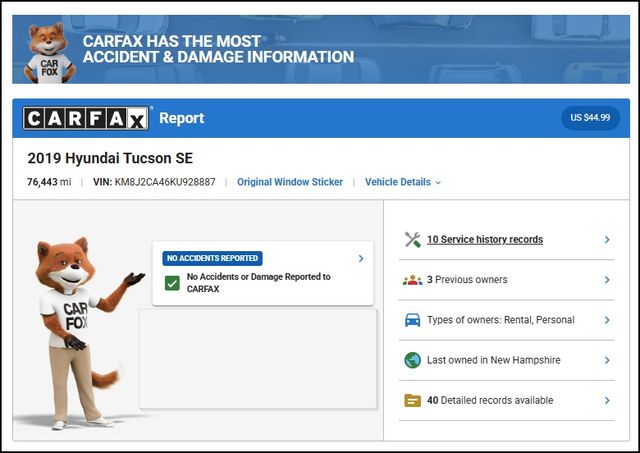Click the NO ACCIDENTS REPORTED badge
This screenshot has height=453, width=640.
click(212, 258)
